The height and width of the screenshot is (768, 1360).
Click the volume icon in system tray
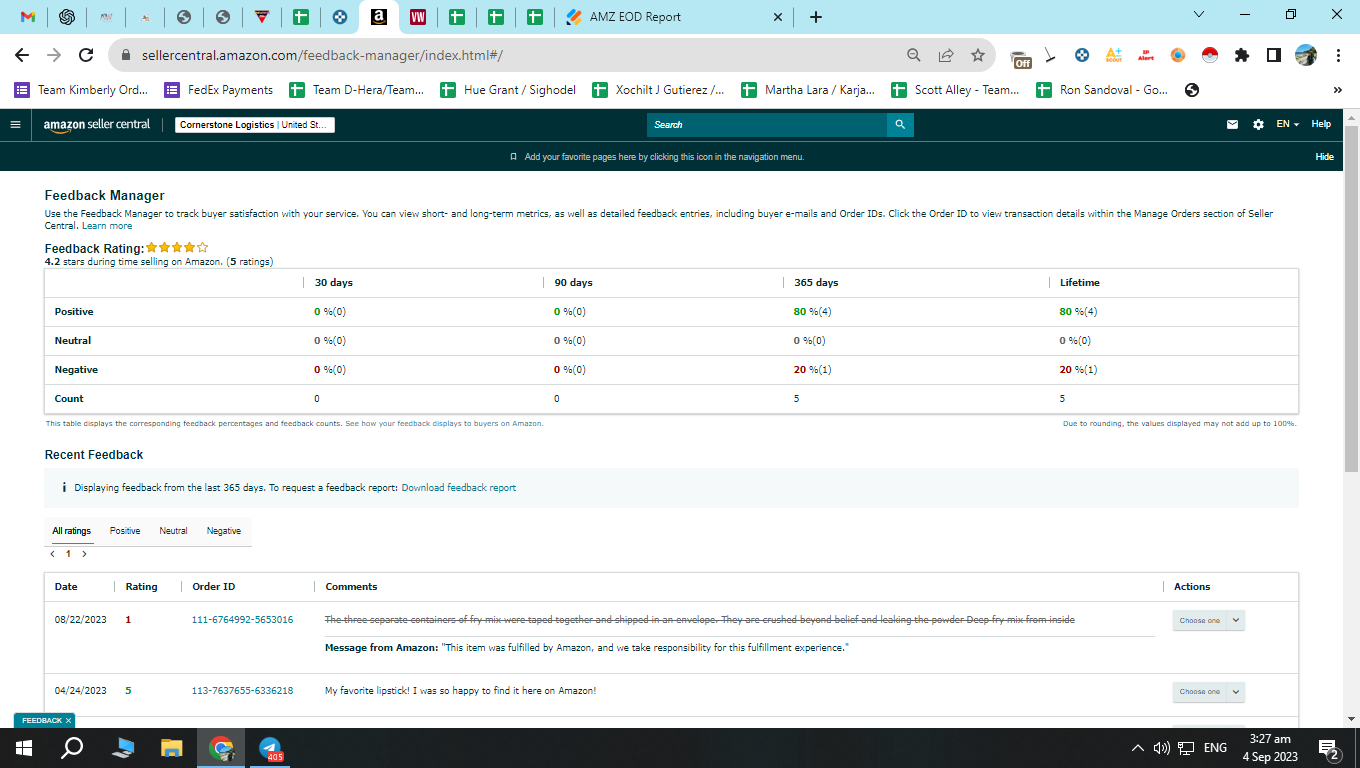pos(1161,748)
